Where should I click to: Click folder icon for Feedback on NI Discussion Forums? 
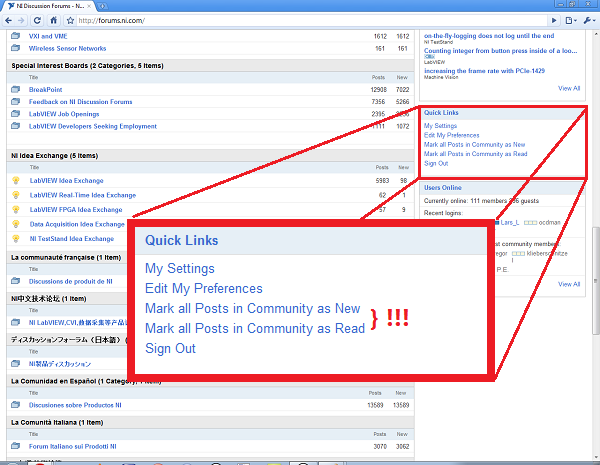[16, 102]
